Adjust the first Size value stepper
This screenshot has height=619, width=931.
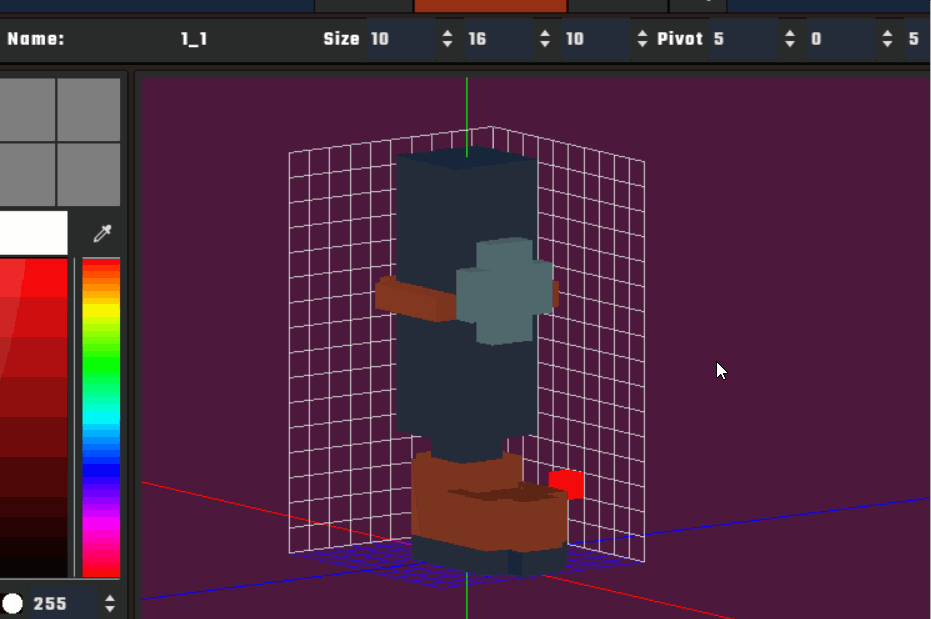[x=448, y=39]
